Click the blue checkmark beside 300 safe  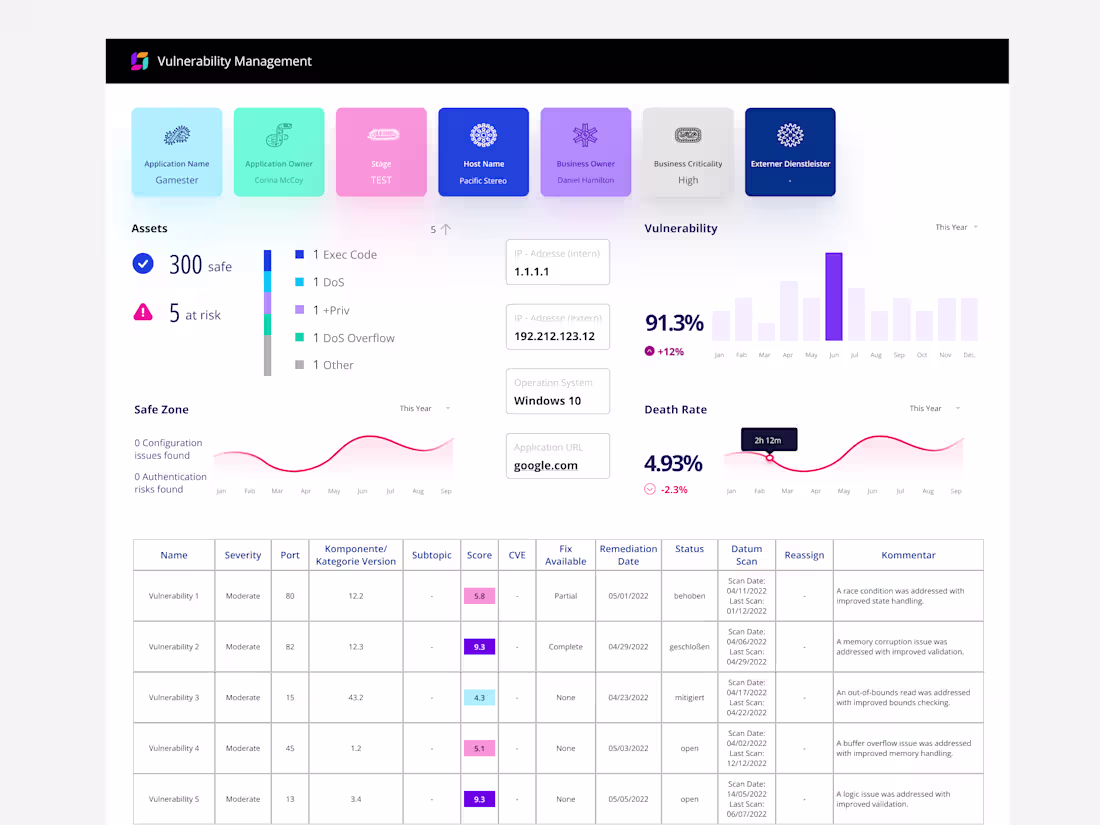(143, 263)
